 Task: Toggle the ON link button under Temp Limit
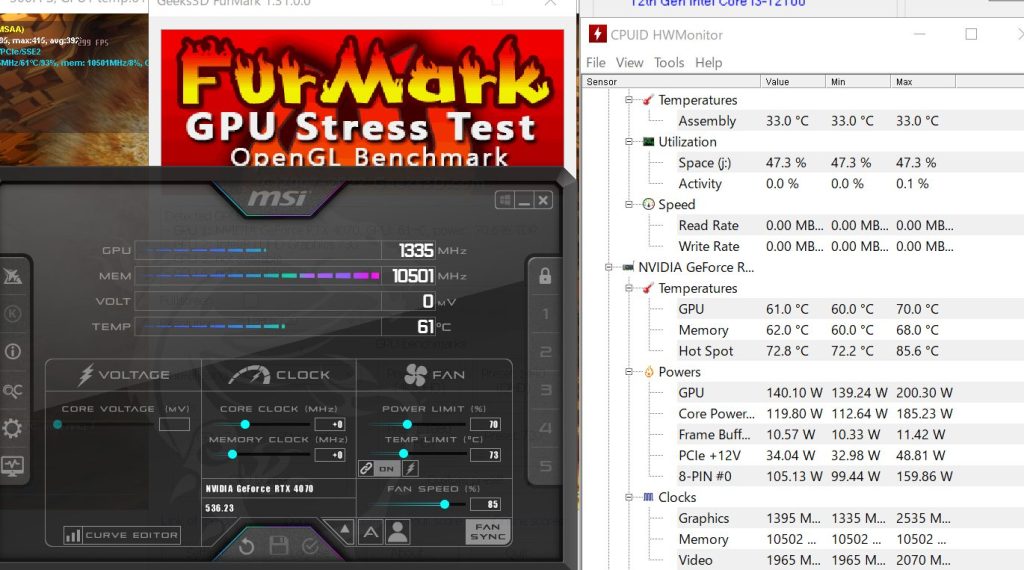click(387, 468)
